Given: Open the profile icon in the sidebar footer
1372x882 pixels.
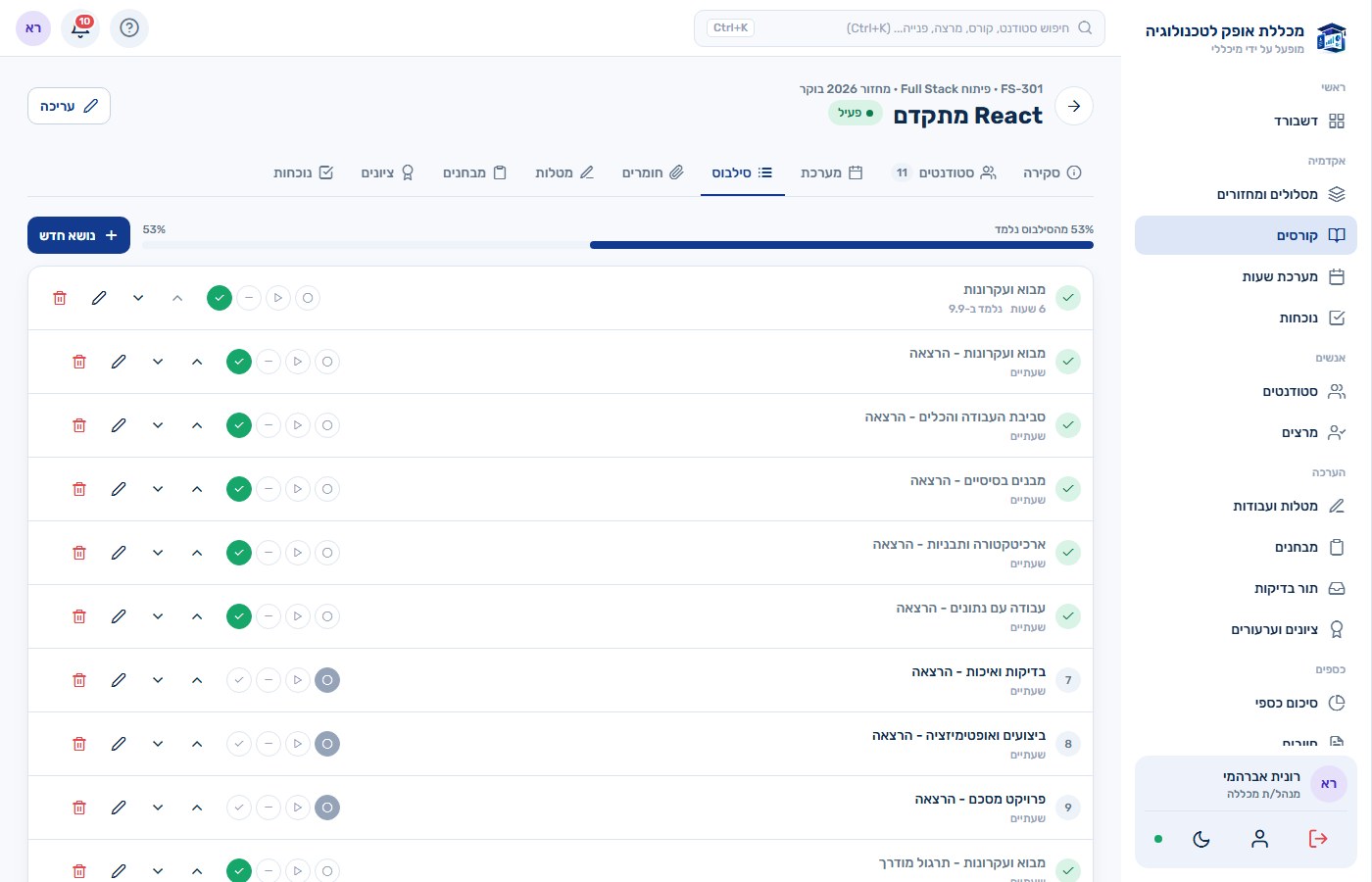Looking at the screenshot, I should 1260,839.
